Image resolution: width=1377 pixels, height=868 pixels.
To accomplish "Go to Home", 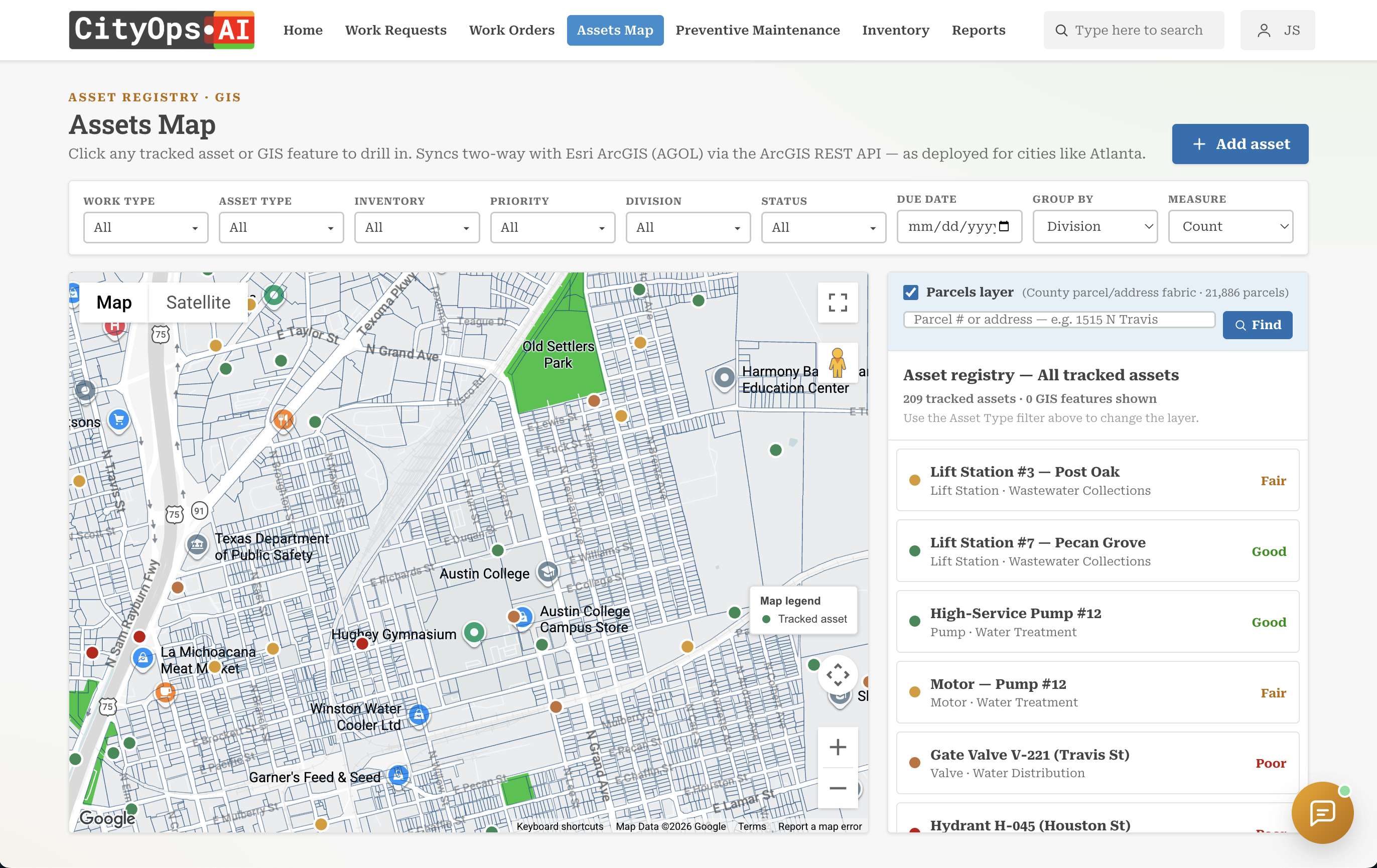I will tap(303, 30).
